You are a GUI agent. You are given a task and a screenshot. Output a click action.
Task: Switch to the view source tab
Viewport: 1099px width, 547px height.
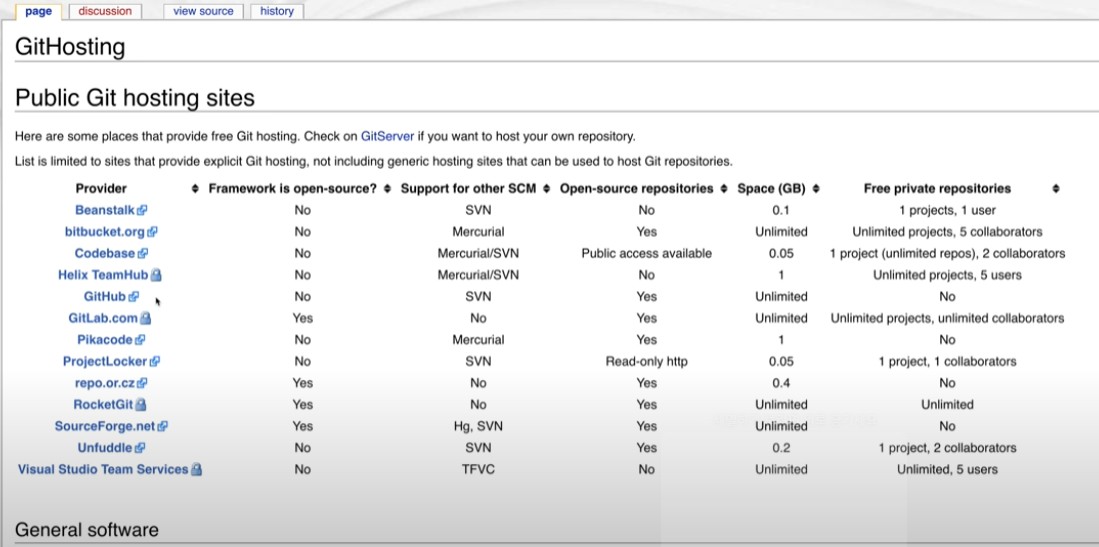(203, 11)
